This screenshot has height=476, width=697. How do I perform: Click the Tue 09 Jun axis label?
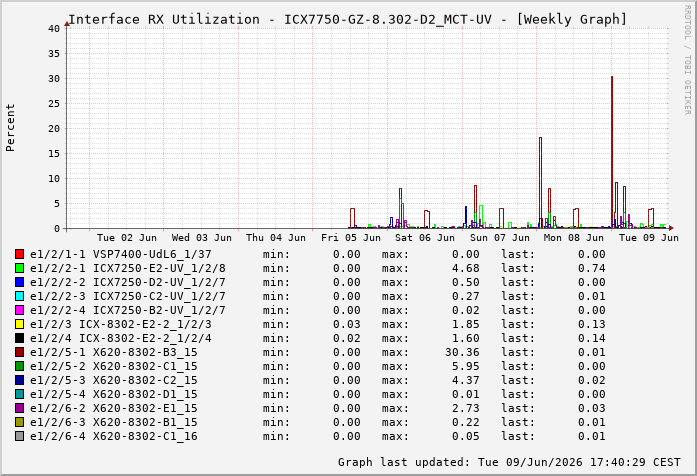649,238
